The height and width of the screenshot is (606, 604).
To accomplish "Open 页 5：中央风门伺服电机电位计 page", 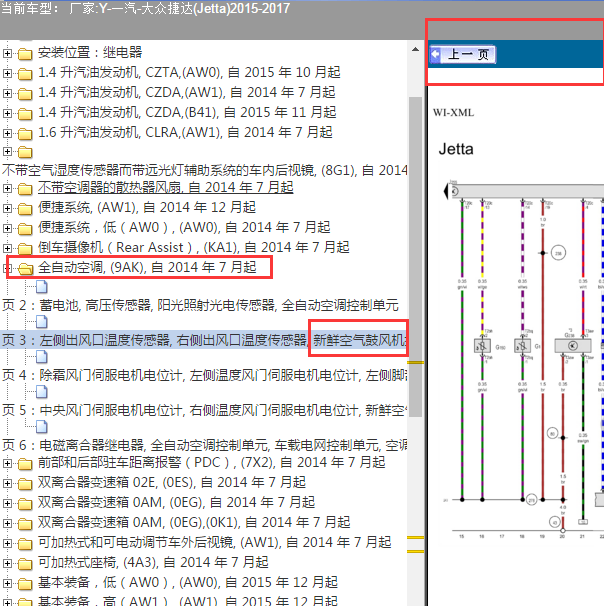I will tap(204, 410).
